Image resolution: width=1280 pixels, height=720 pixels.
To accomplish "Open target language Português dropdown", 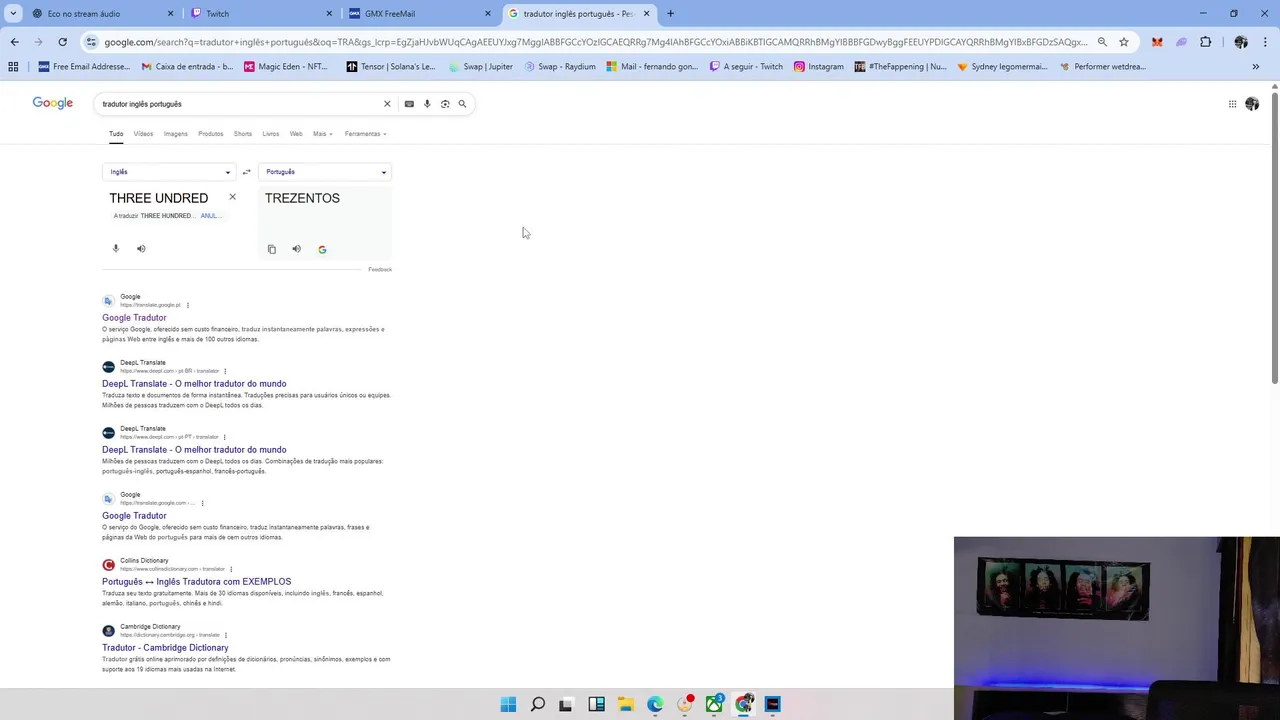I will tap(325, 172).
